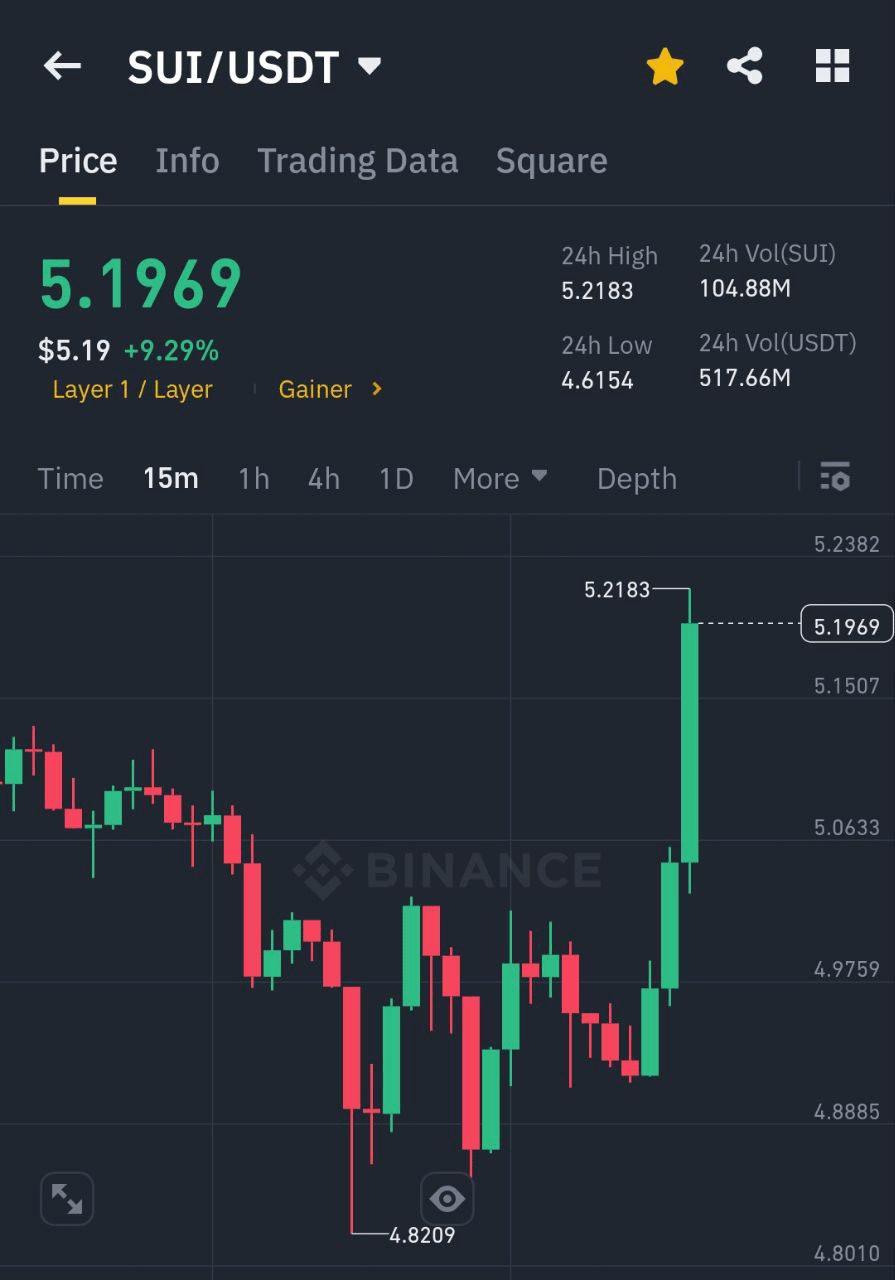Open the Gainer link
Image resolution: width=895 pixels, height=1280 pixels.
click(x=315, y=390)
